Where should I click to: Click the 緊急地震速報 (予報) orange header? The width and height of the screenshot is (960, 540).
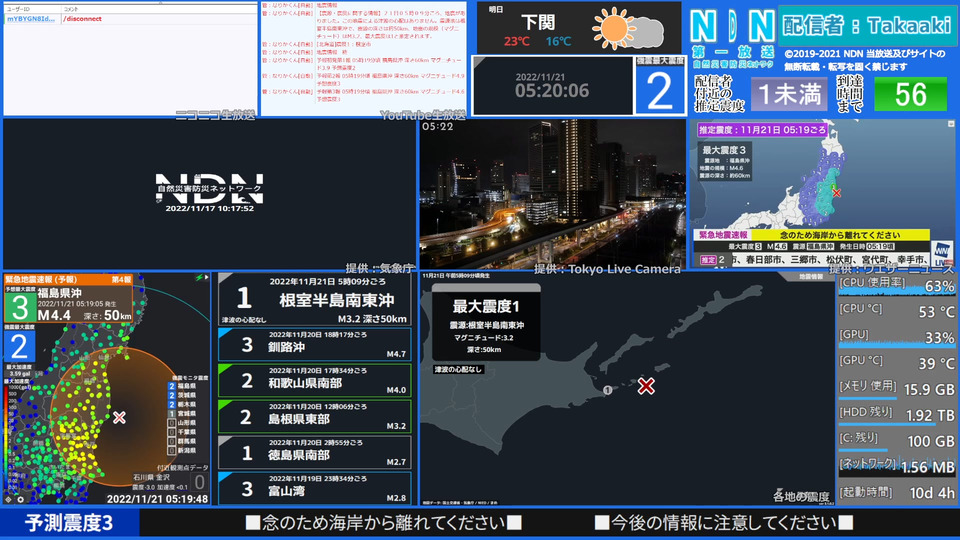coord(69,279)
